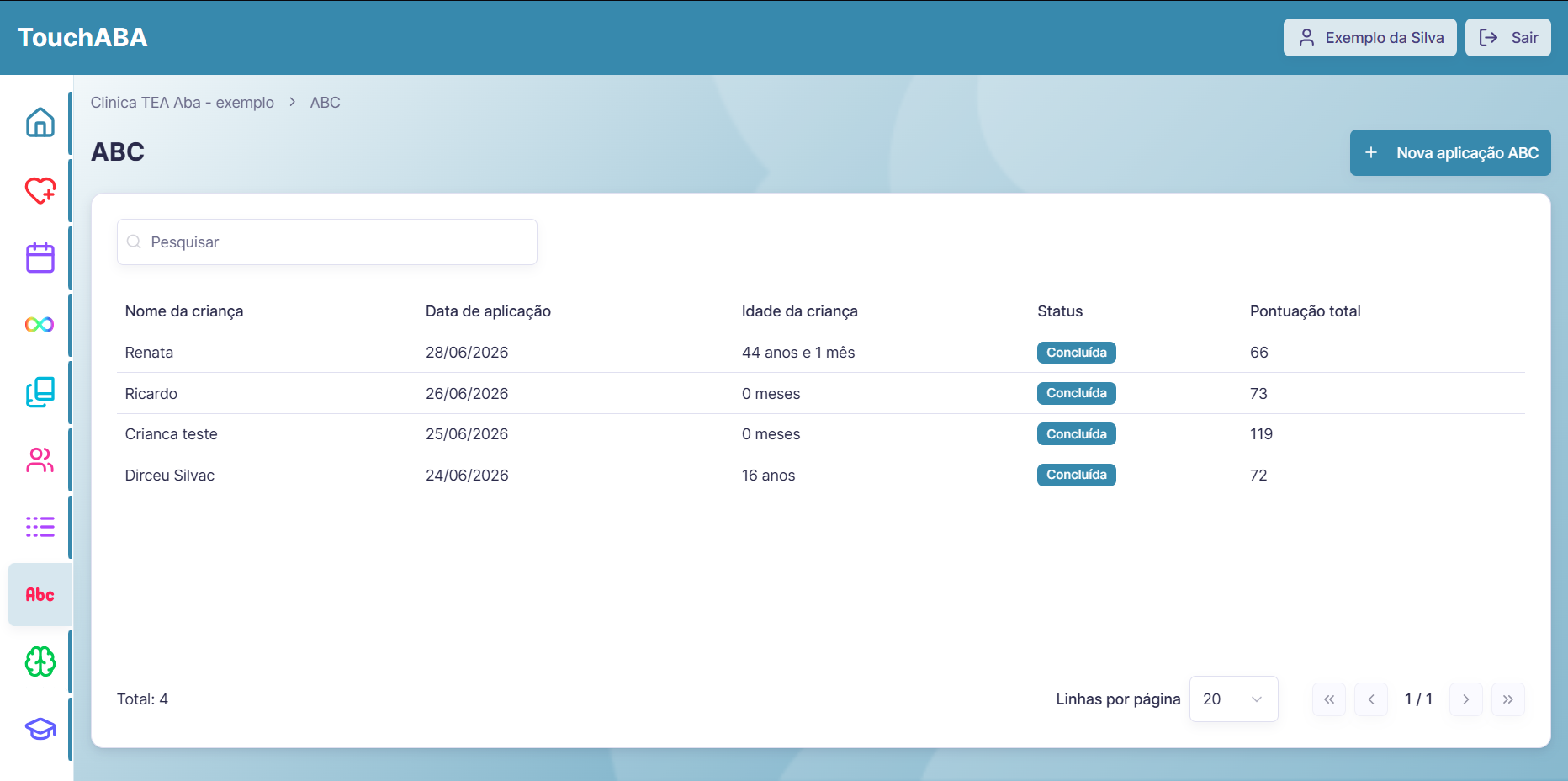
Task: Click score 119 cell
Action: coord(1261,434)
